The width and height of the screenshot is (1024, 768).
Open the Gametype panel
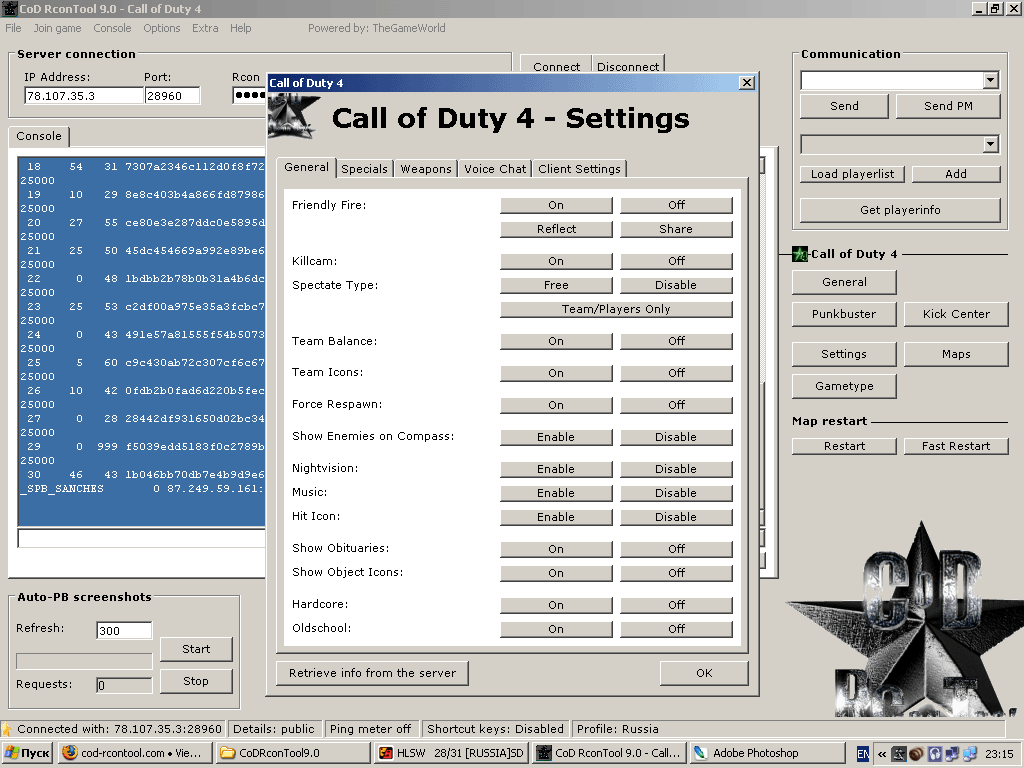[844, 386]
